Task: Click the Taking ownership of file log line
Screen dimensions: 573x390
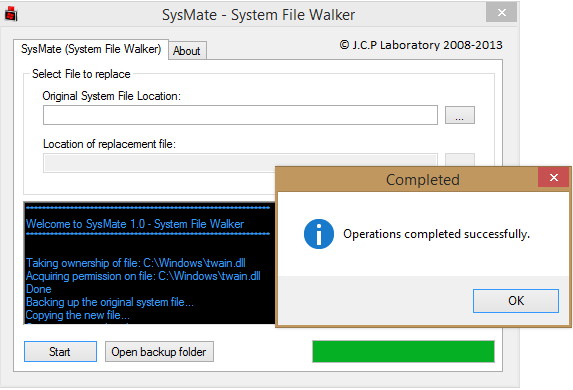Action: click(136, 263)
